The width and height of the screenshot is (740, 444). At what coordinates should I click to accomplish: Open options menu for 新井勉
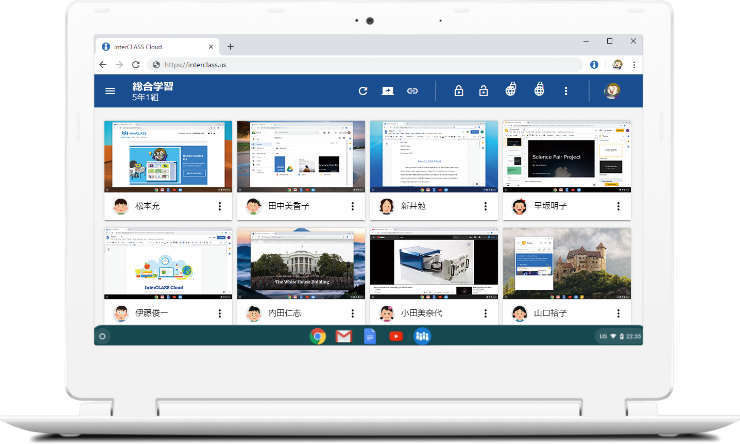click(486, 206)
